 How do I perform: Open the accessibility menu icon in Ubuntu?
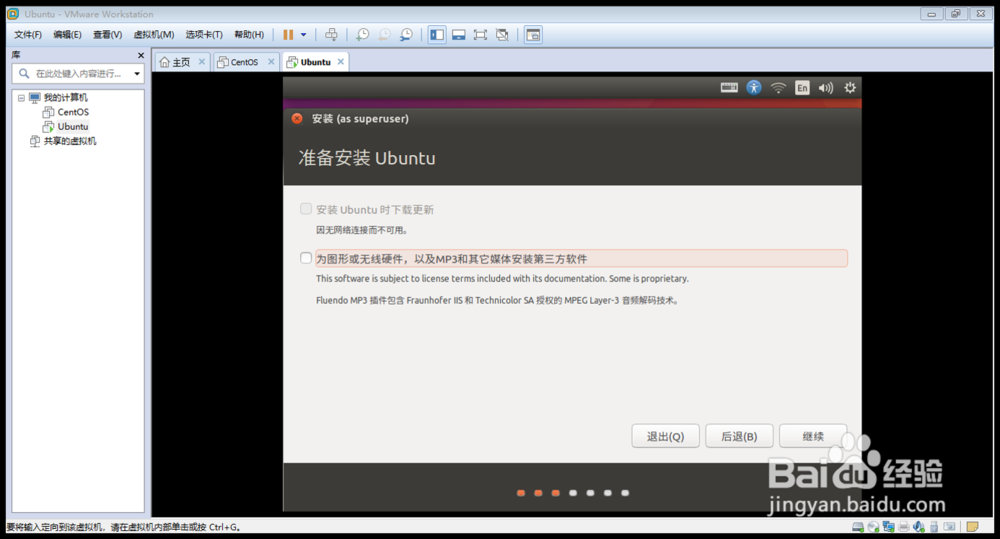click(754, 88)
